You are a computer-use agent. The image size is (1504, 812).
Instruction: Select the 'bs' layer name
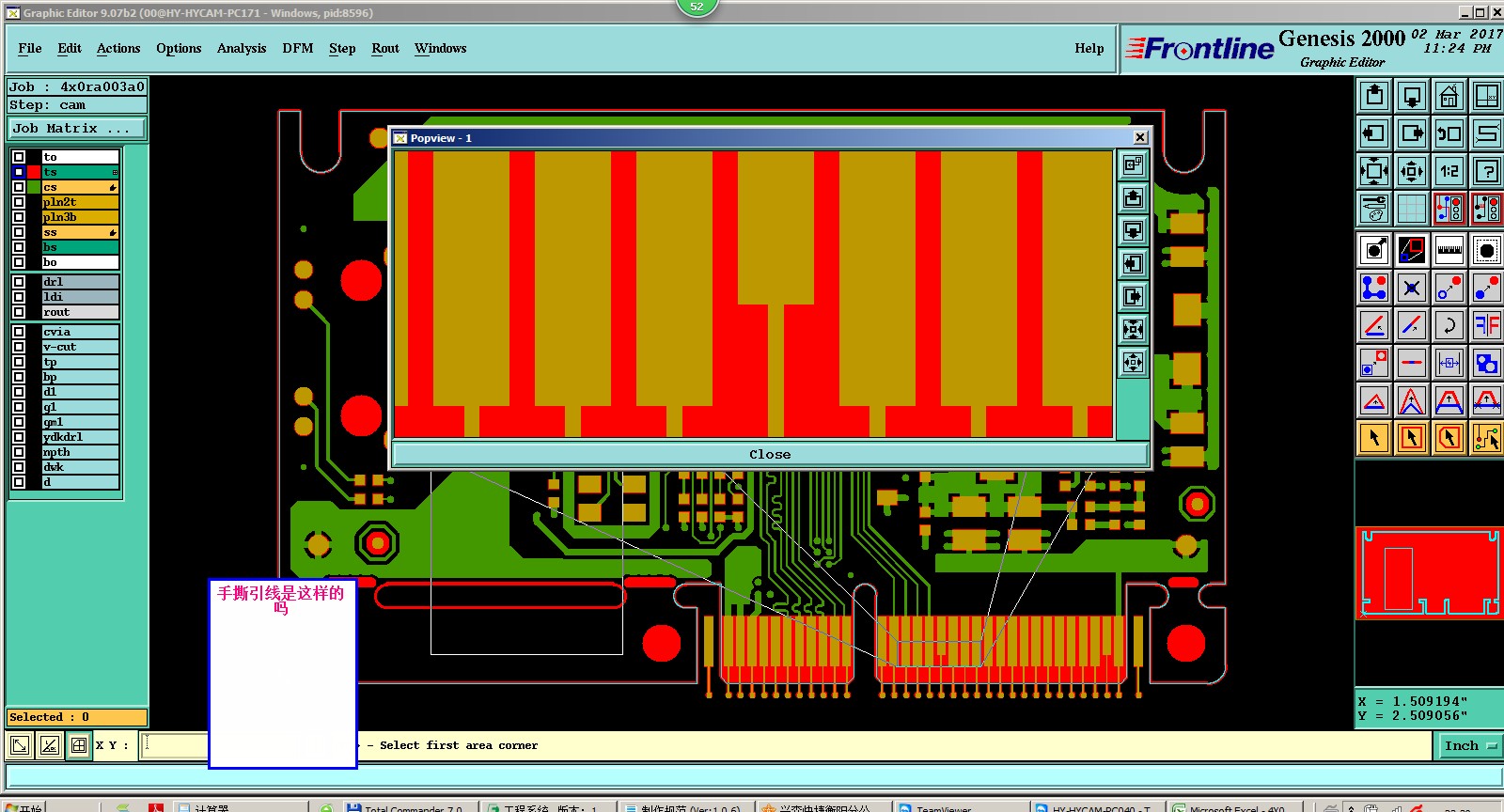[x=80, y=247]
